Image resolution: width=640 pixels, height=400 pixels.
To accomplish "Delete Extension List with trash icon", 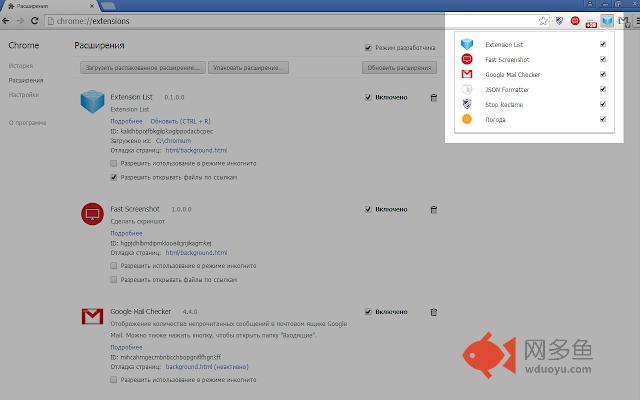I will (434, 98).
